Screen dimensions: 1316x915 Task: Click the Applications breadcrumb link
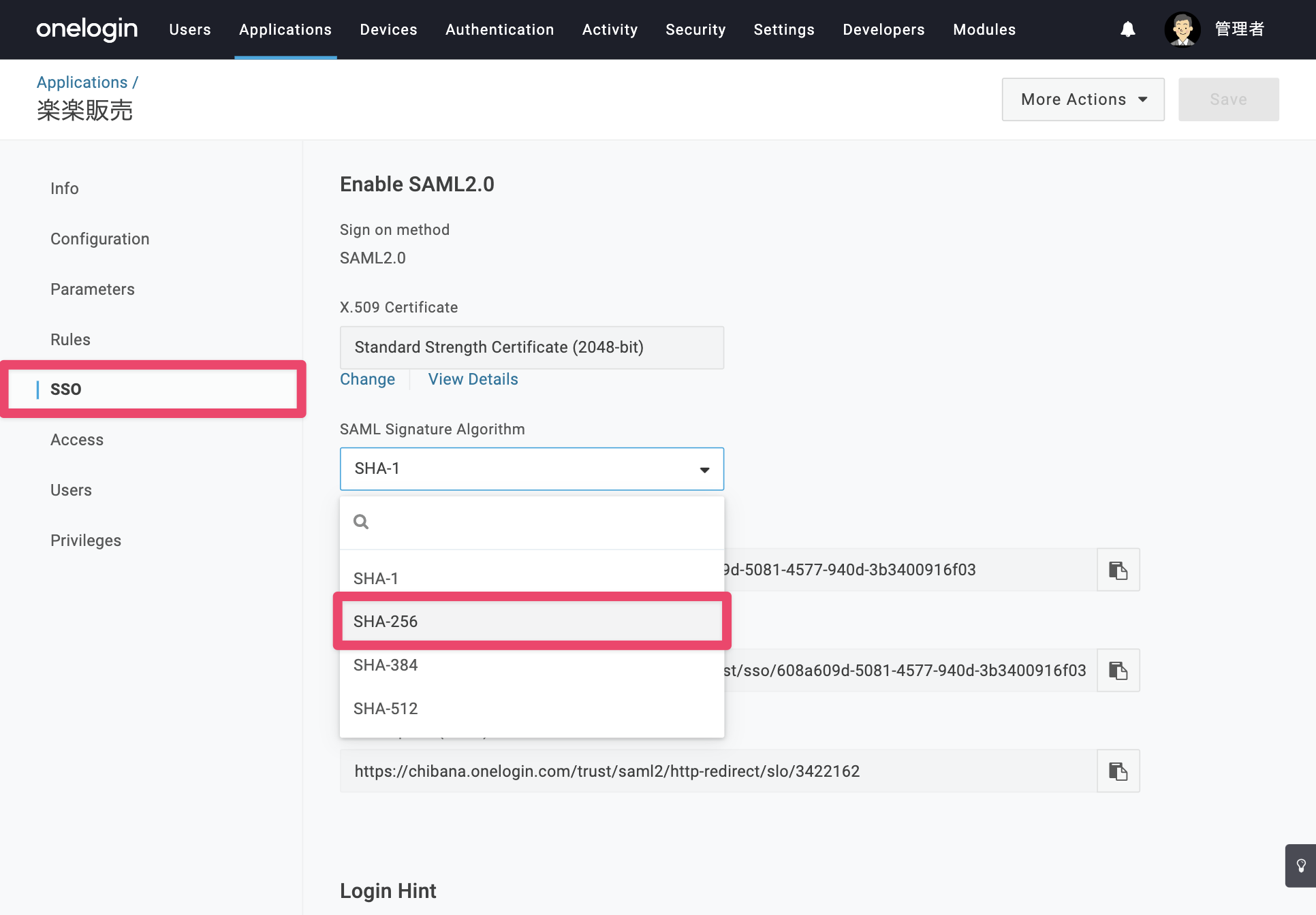coord(82,82)
